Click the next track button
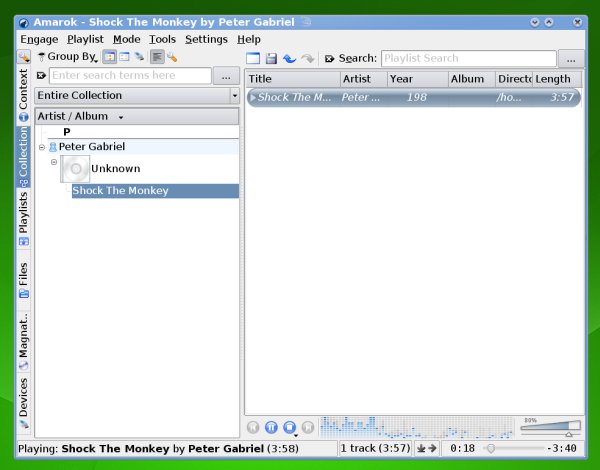This screenshot has width=600, height=470. [308, 427]
